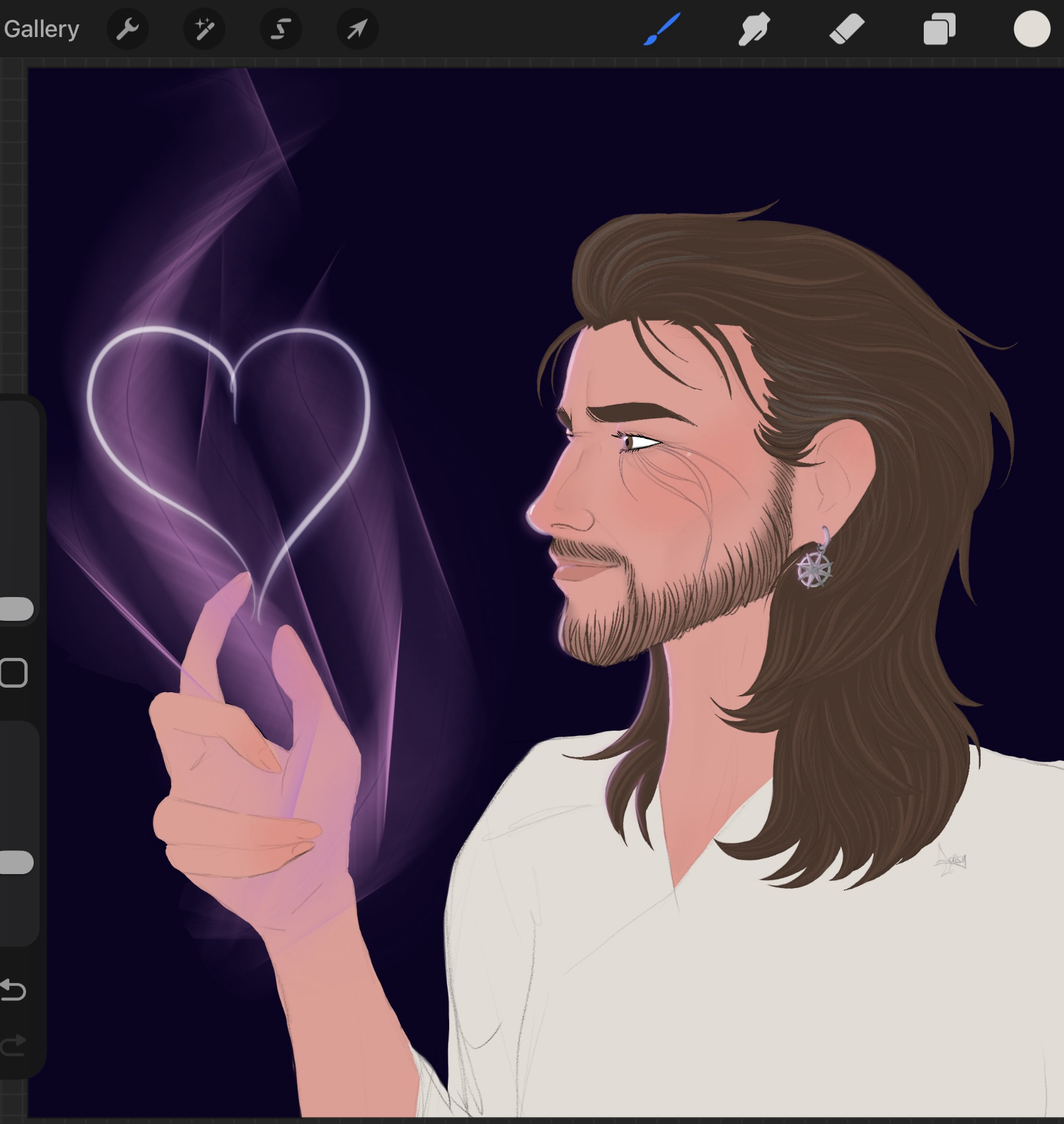Tap the square Modify button in sidebar
Viewport: 1064px width, 1124px height.
pyautogui.click(x=13, y=673)
